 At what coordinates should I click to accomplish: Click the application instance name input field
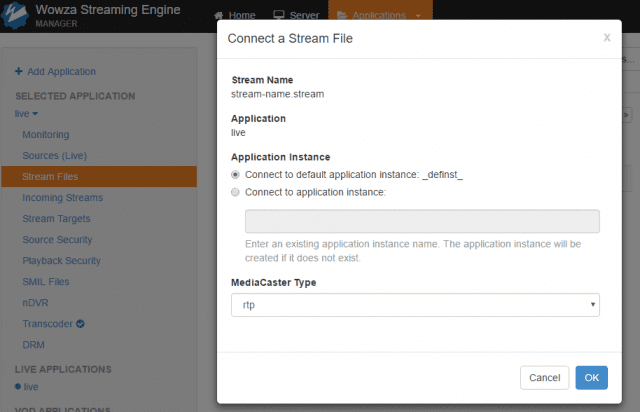(422, 221)
